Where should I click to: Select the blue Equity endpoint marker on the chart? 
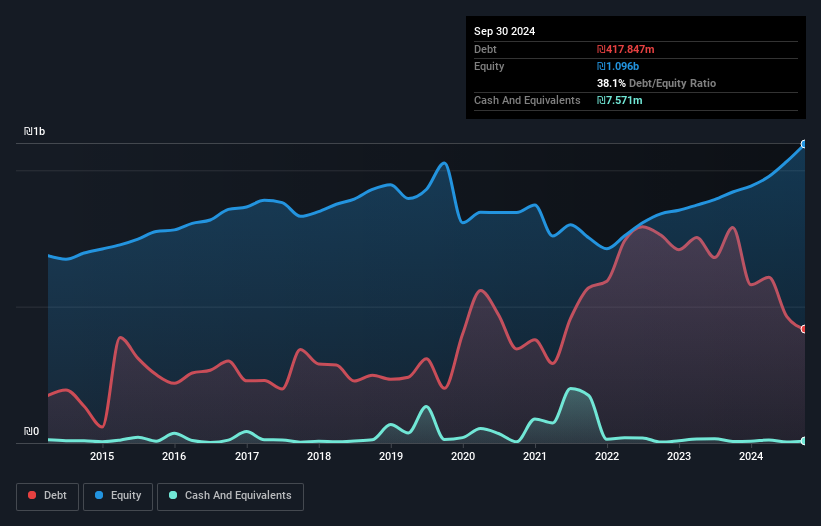click(x=804, y=144)
